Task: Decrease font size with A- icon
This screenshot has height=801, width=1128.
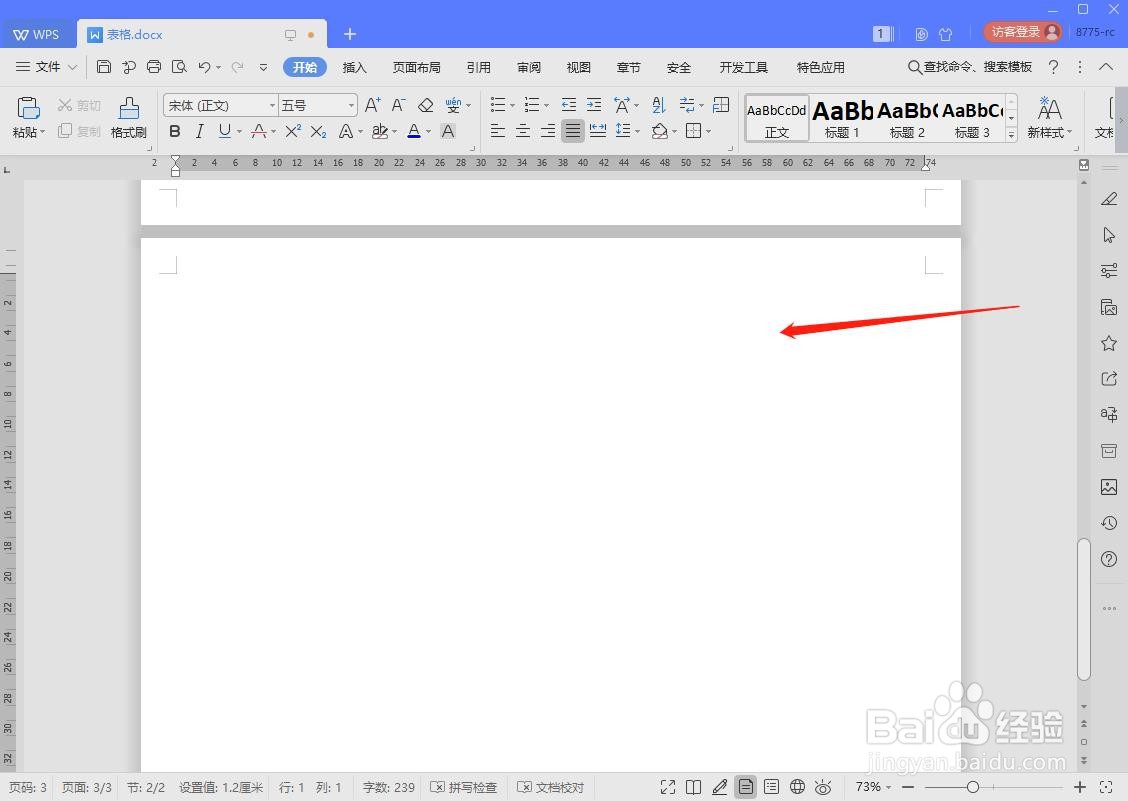Action: (x=399, y=105)
